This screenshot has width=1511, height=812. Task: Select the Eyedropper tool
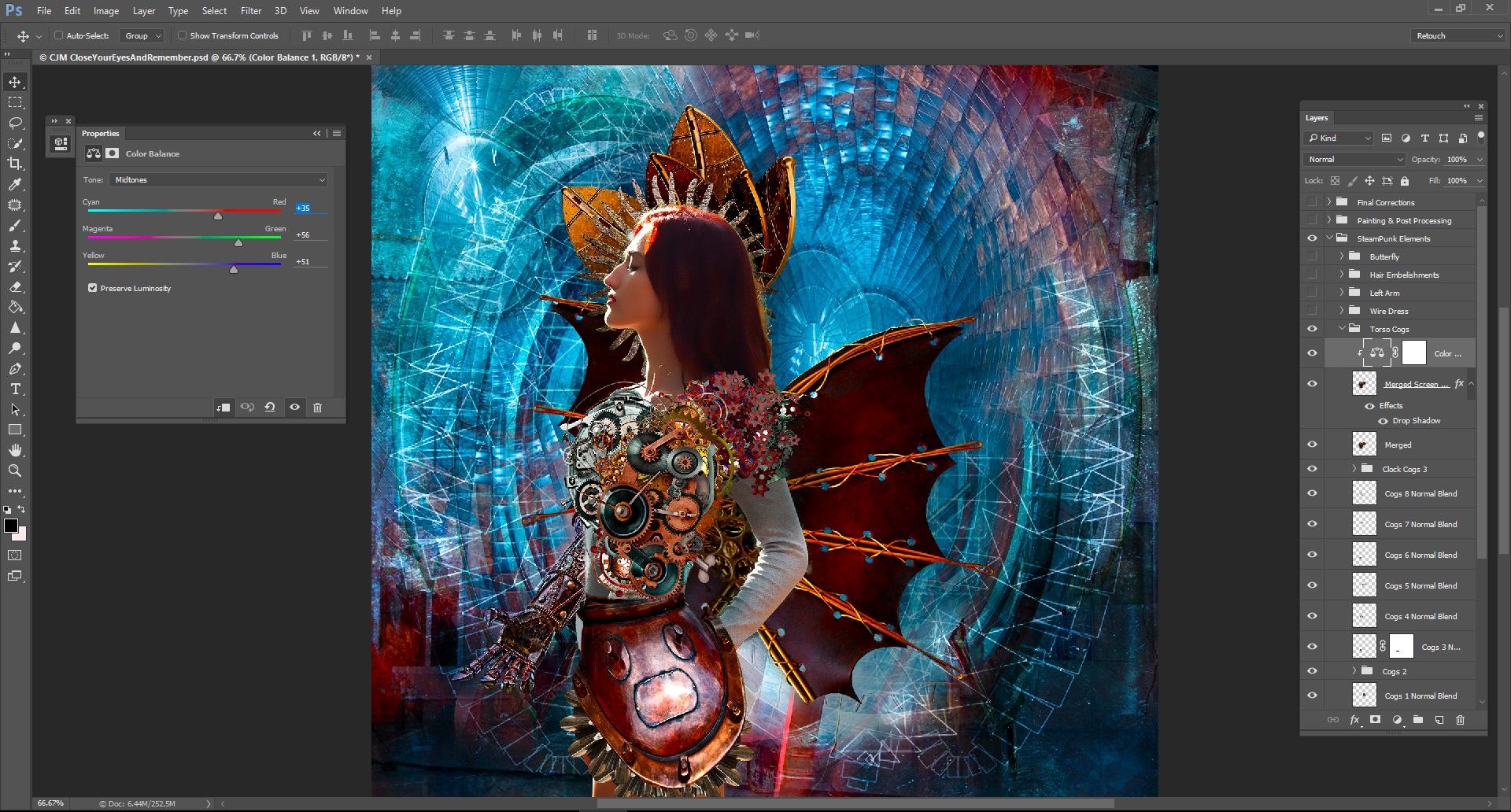coord(15,184)
